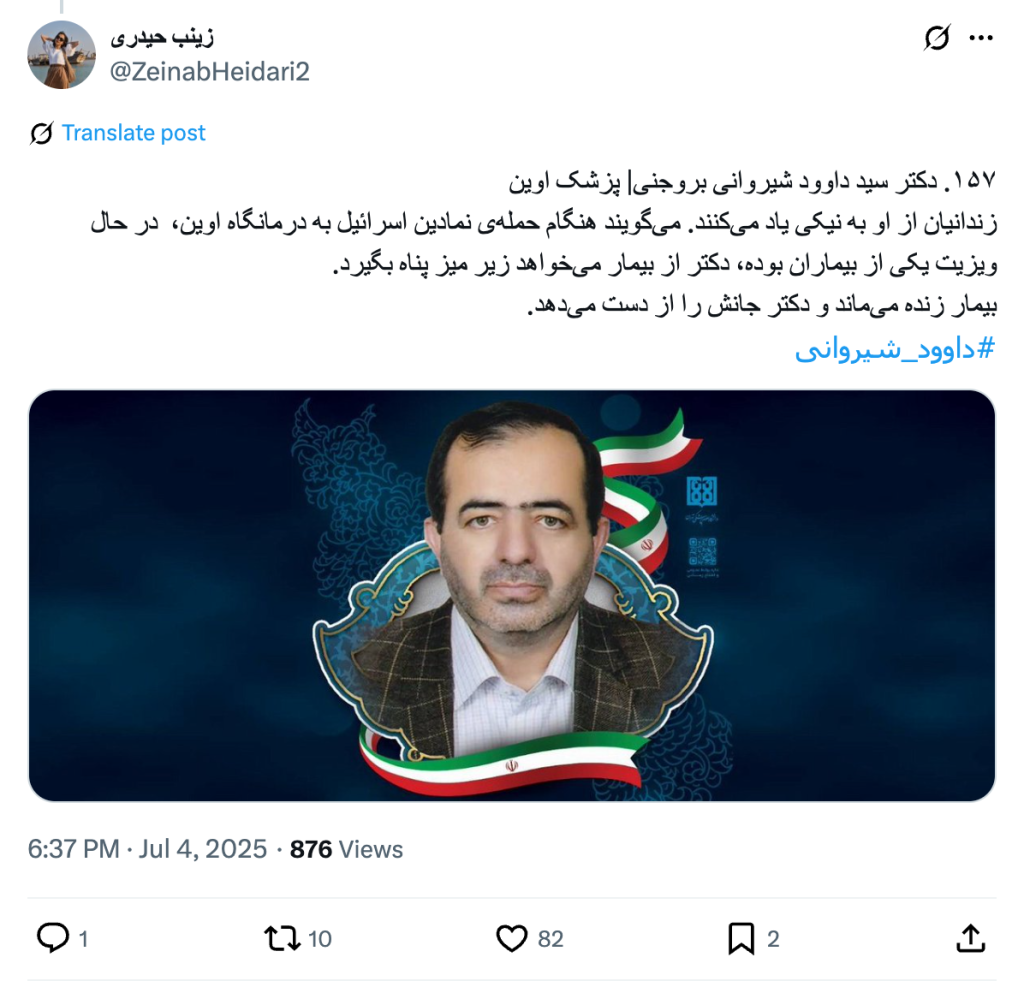Open the #داوود_شیروانی hashtag

point(895,349)
